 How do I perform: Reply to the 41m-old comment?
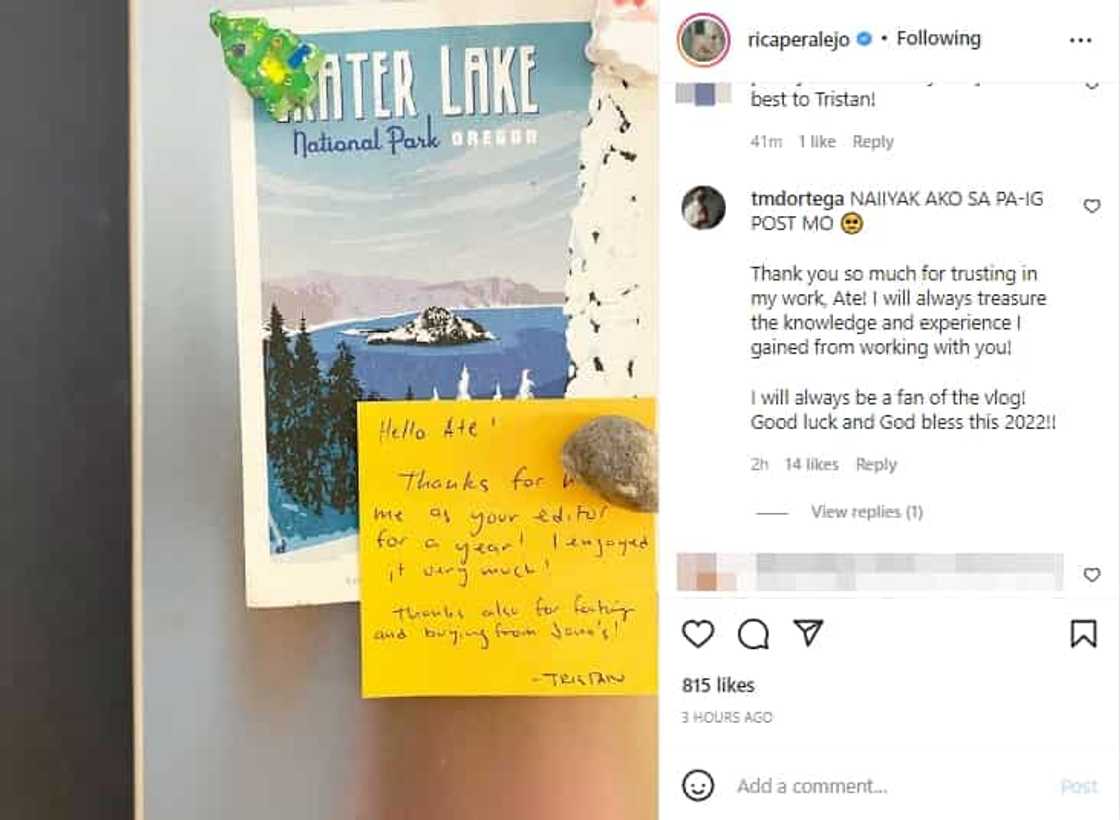(872, 141)
